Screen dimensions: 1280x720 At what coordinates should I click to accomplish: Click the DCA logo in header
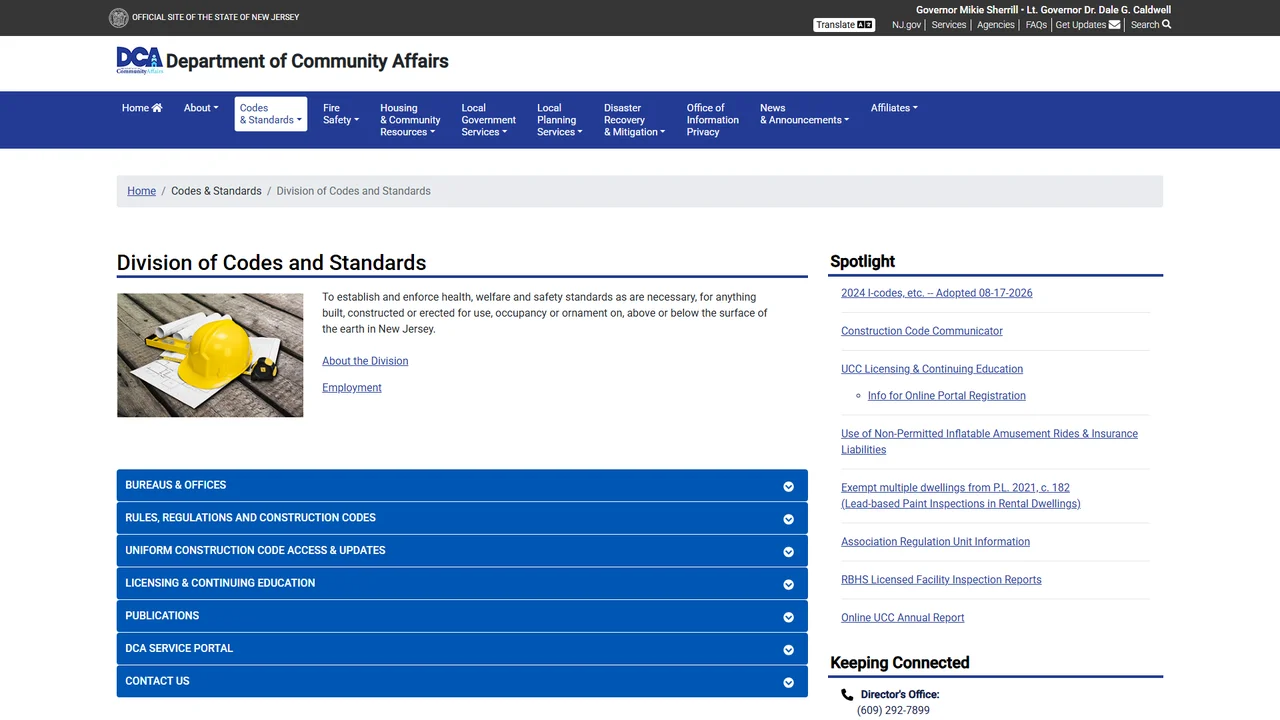coord(139,61)
